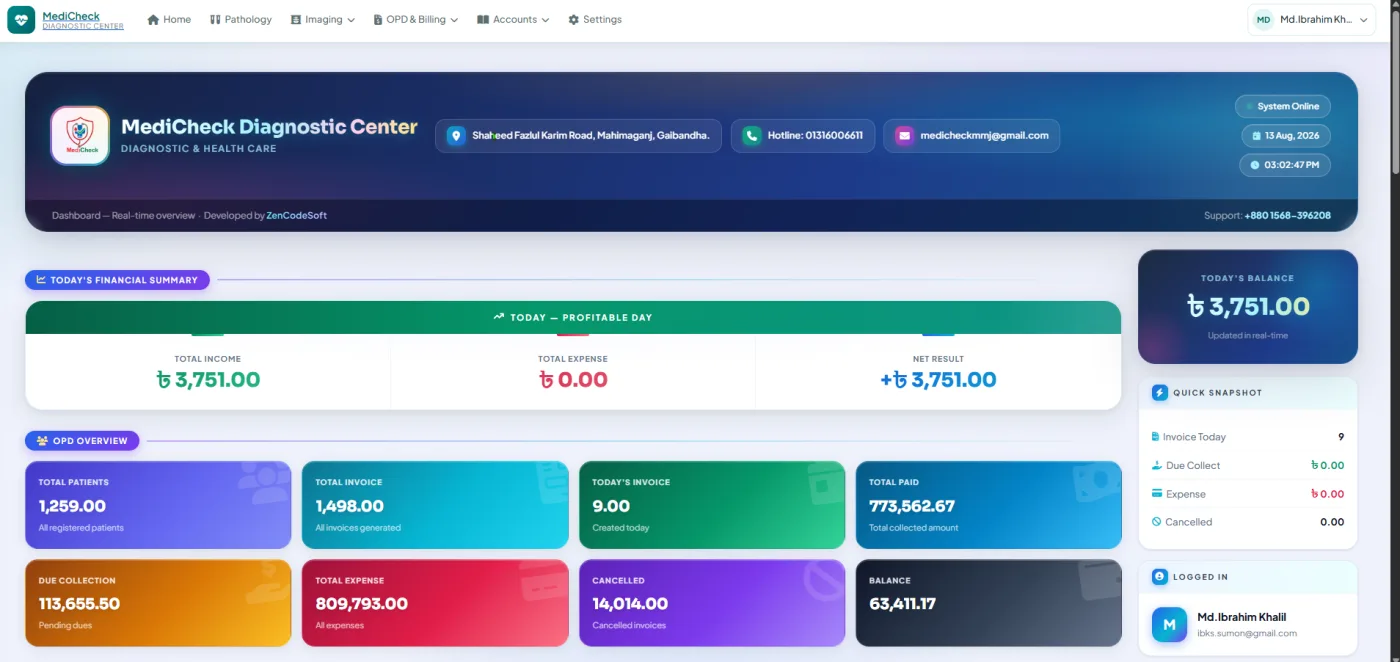Click the MediCheck heart logo icon
The height and width of the screenshot is (662, 1400).
tap(21, 20)
